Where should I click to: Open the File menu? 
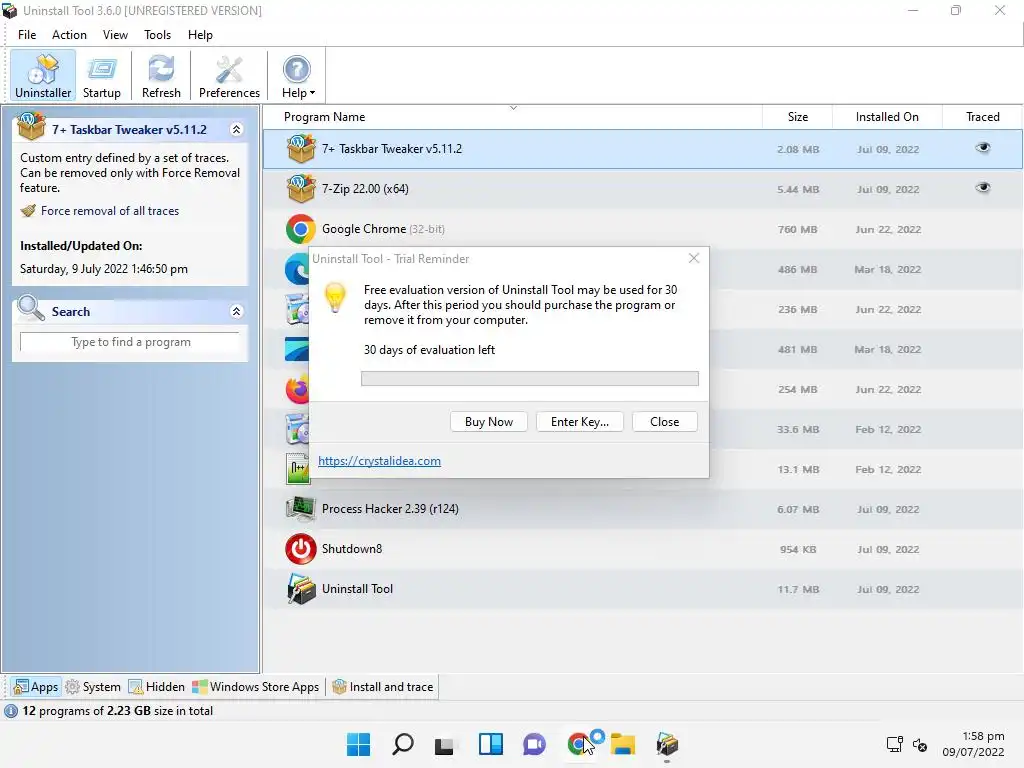point(27,35)
